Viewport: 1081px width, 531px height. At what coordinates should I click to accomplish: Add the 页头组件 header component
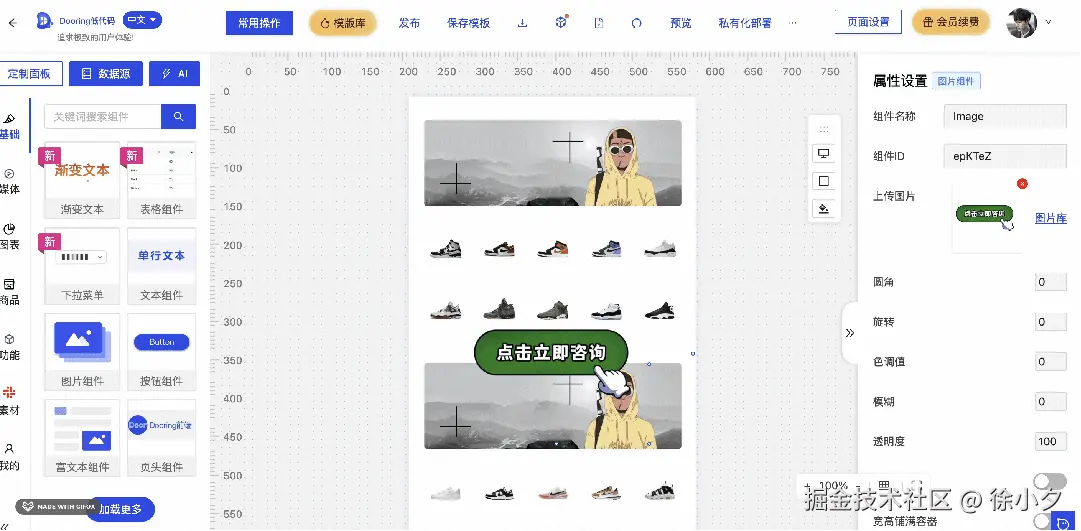[161, 438]
